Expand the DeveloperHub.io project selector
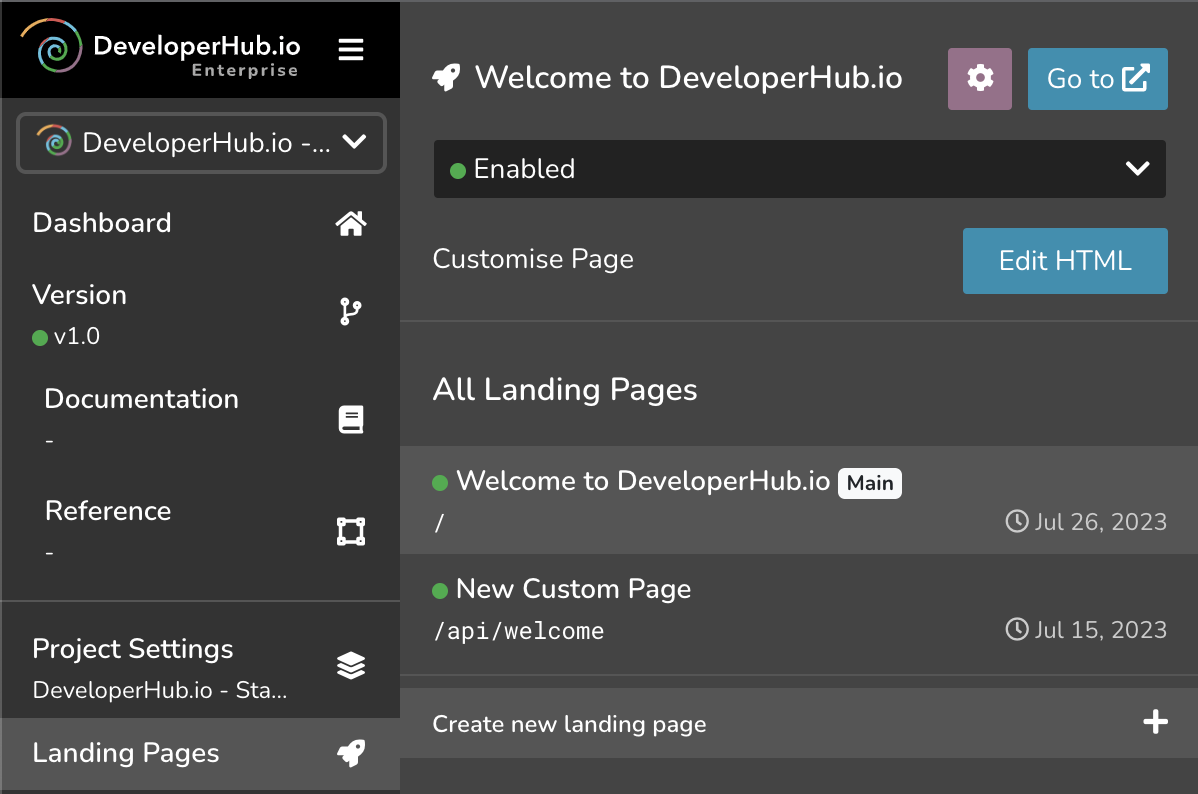This screenshot has height=794, width=1198. pyautogui.click(x=201, y=143)
